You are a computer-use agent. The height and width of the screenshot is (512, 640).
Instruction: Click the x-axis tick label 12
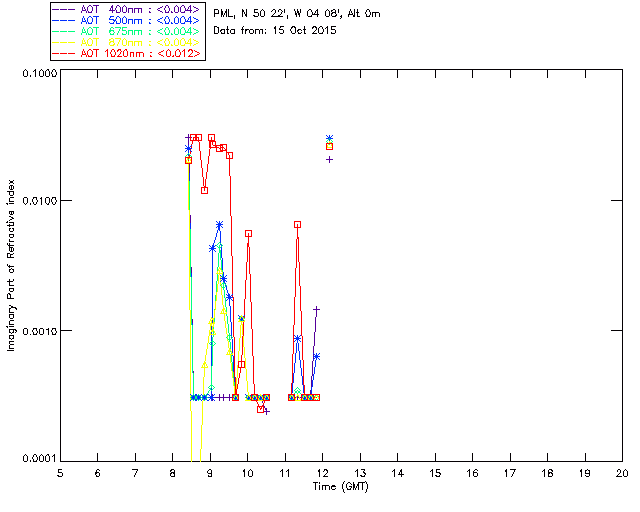[x=322, y=473]
